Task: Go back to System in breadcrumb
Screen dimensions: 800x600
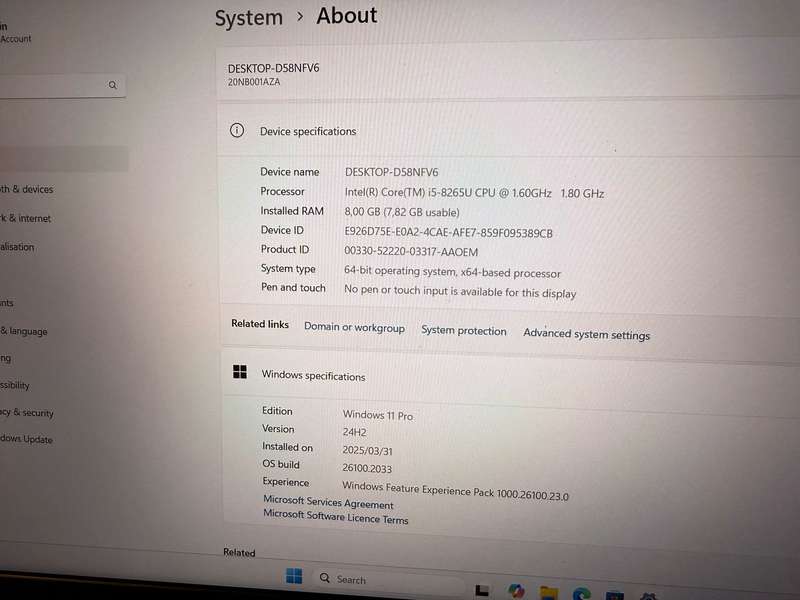Action: click(248, 18)
